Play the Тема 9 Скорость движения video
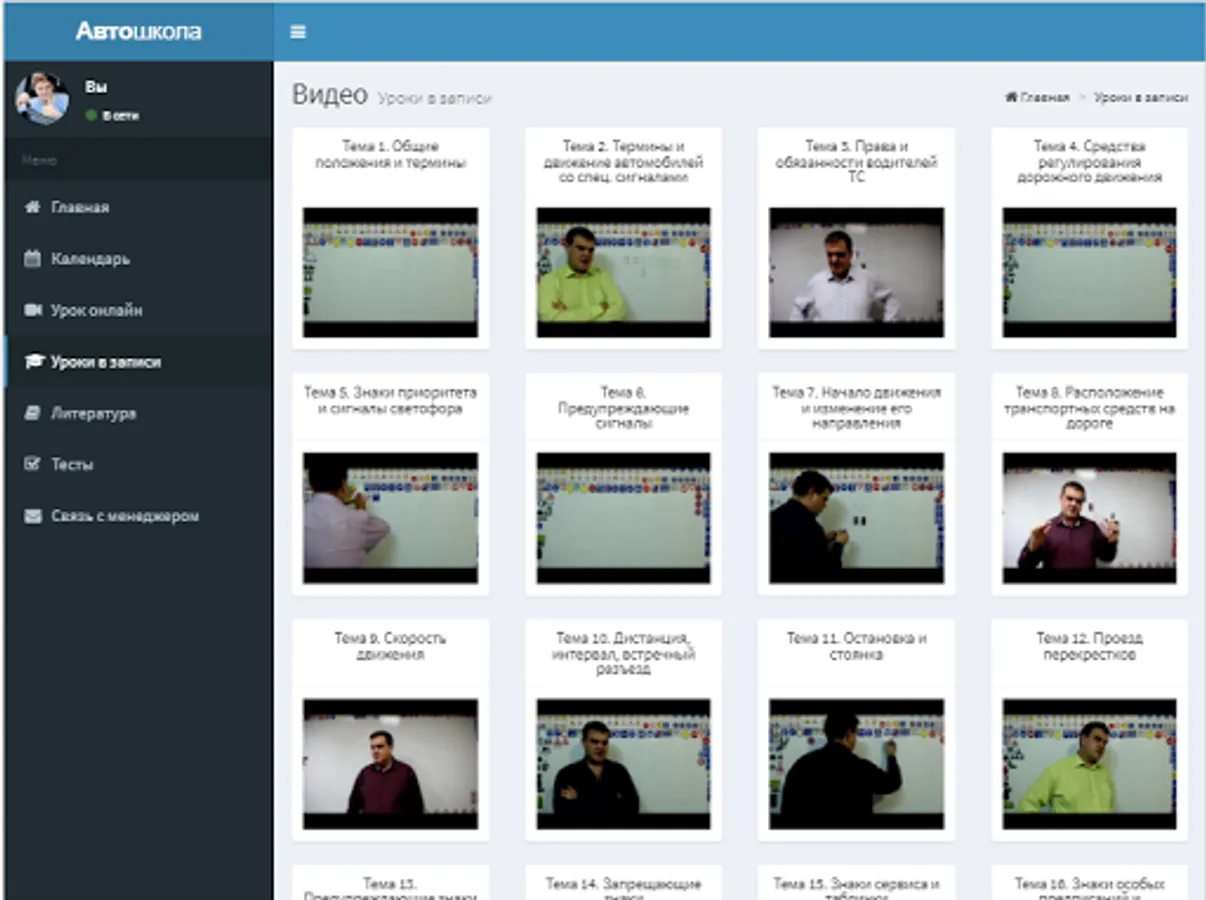The height and width of the screenshot is (900, 1206). coord(390,764)
